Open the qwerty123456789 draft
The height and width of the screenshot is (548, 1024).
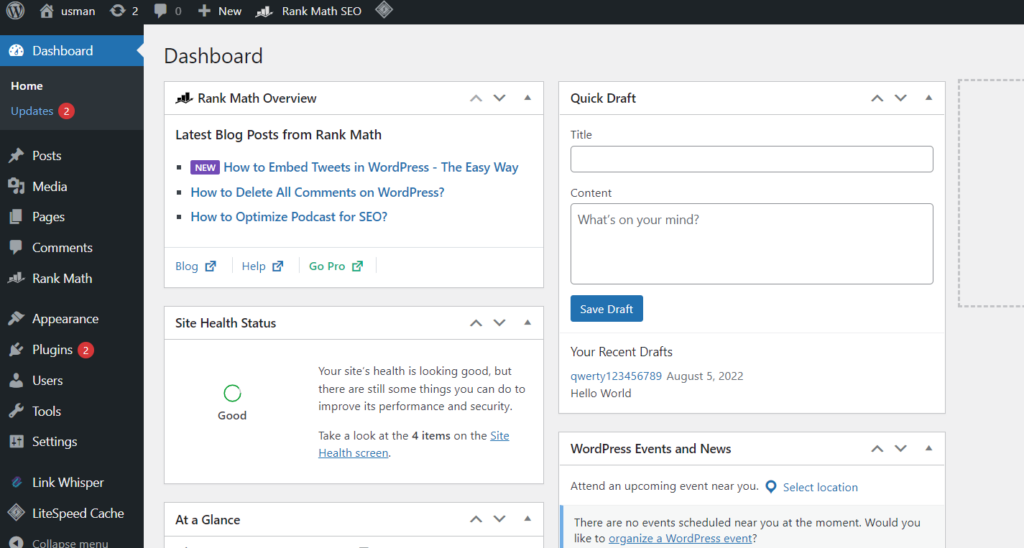coord(616,376)
